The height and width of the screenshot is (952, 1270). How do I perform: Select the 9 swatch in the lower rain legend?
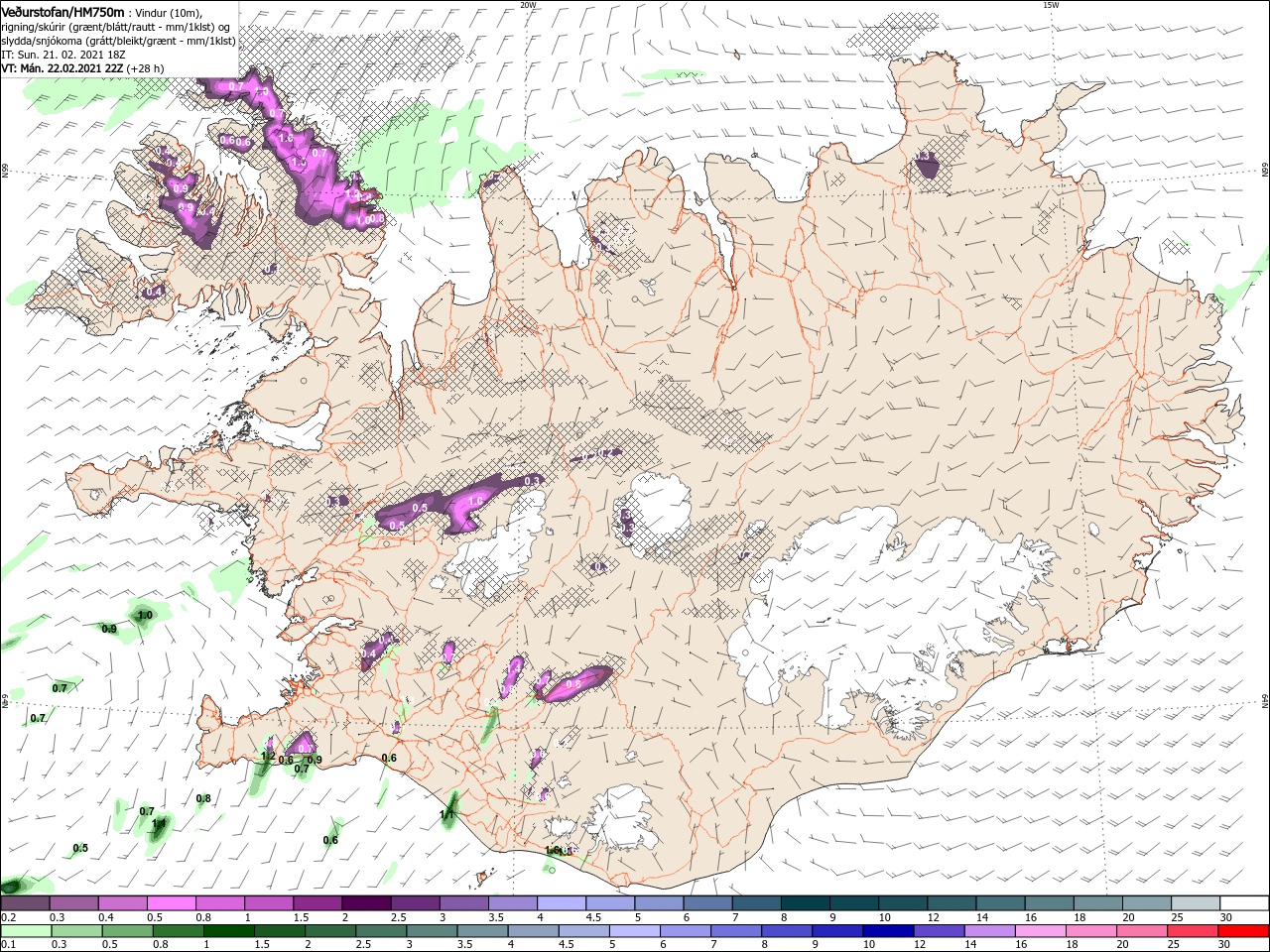(837, 931)
